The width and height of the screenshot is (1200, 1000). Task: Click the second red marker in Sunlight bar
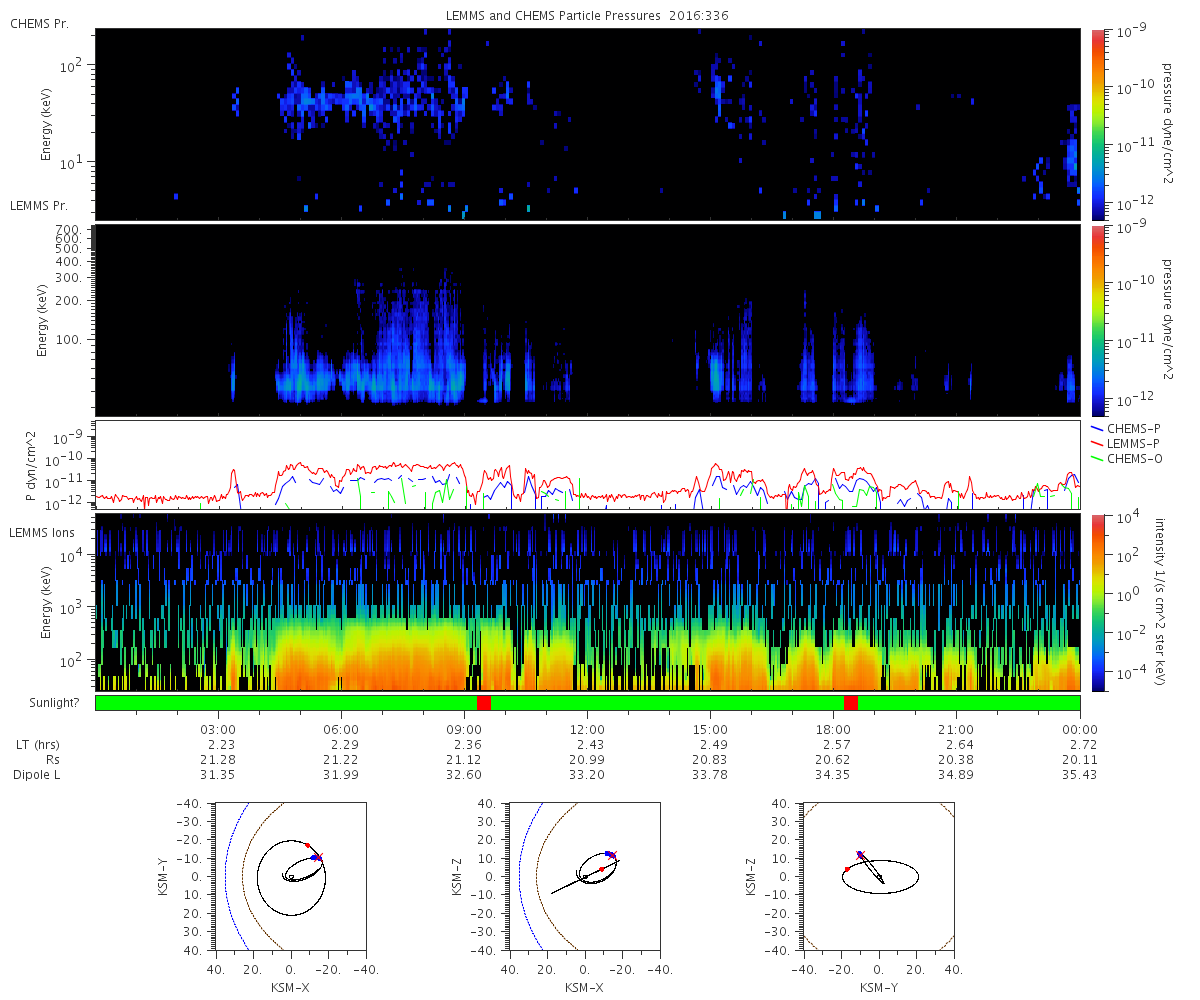tap(851, 703)
